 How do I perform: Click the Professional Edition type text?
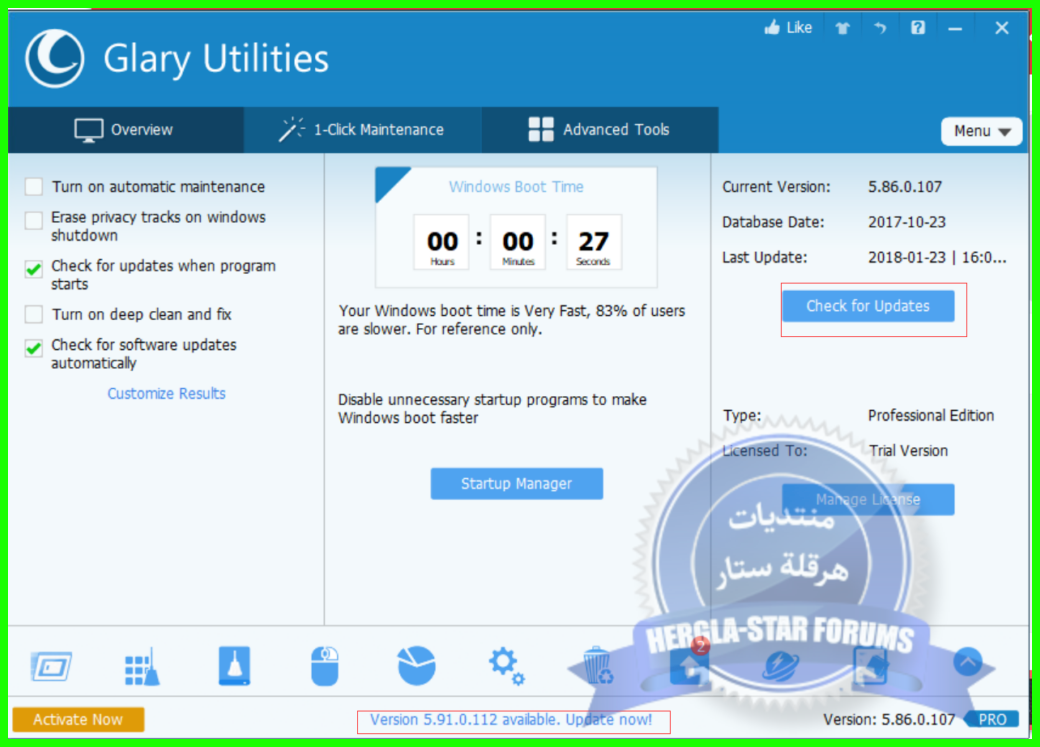coord(931,415)
